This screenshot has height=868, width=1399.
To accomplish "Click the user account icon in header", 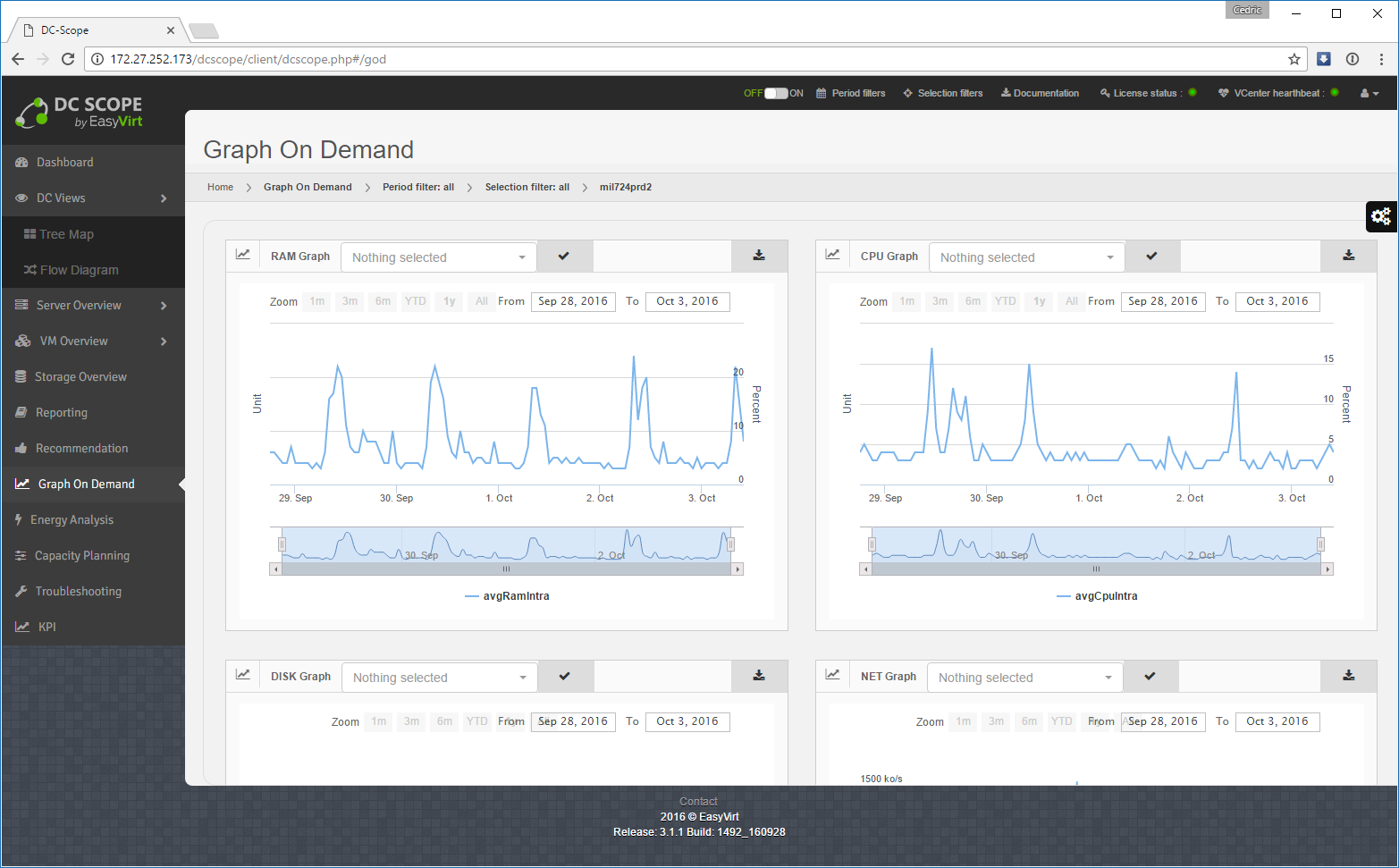I will click(1368, 93).
